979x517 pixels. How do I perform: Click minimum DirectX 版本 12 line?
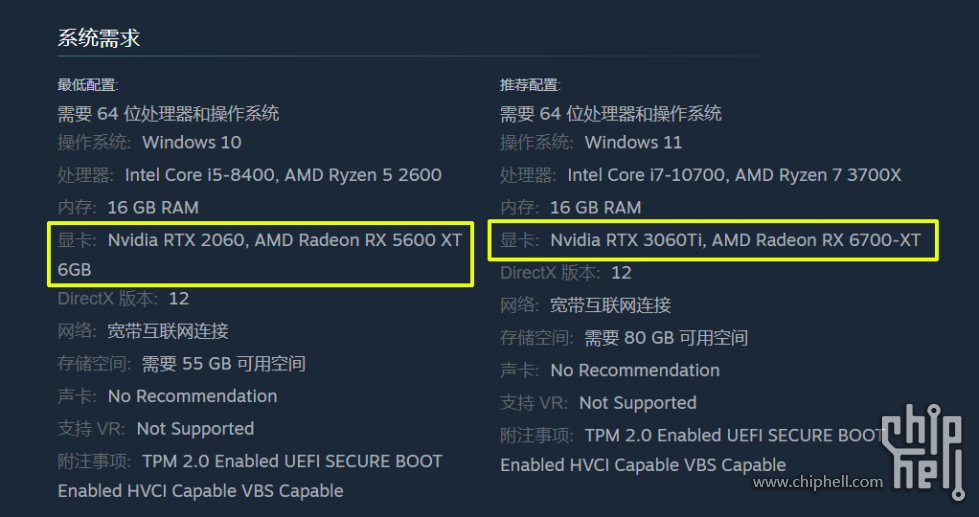tap(123, 298)
